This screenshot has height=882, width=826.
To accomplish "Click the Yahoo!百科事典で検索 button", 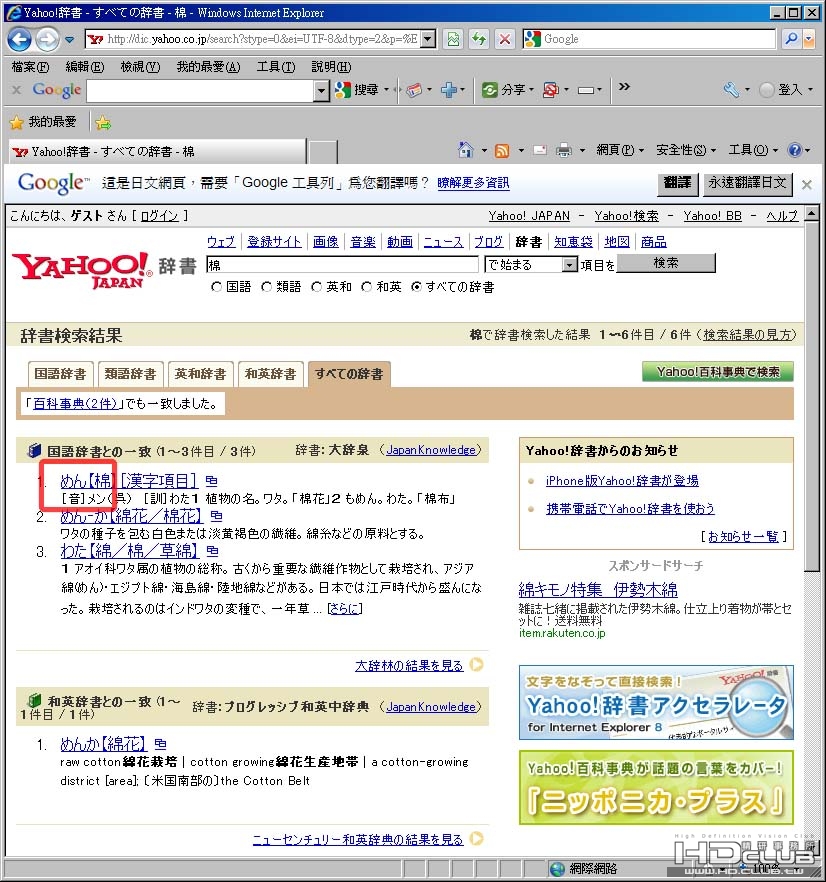I will 718,372.
